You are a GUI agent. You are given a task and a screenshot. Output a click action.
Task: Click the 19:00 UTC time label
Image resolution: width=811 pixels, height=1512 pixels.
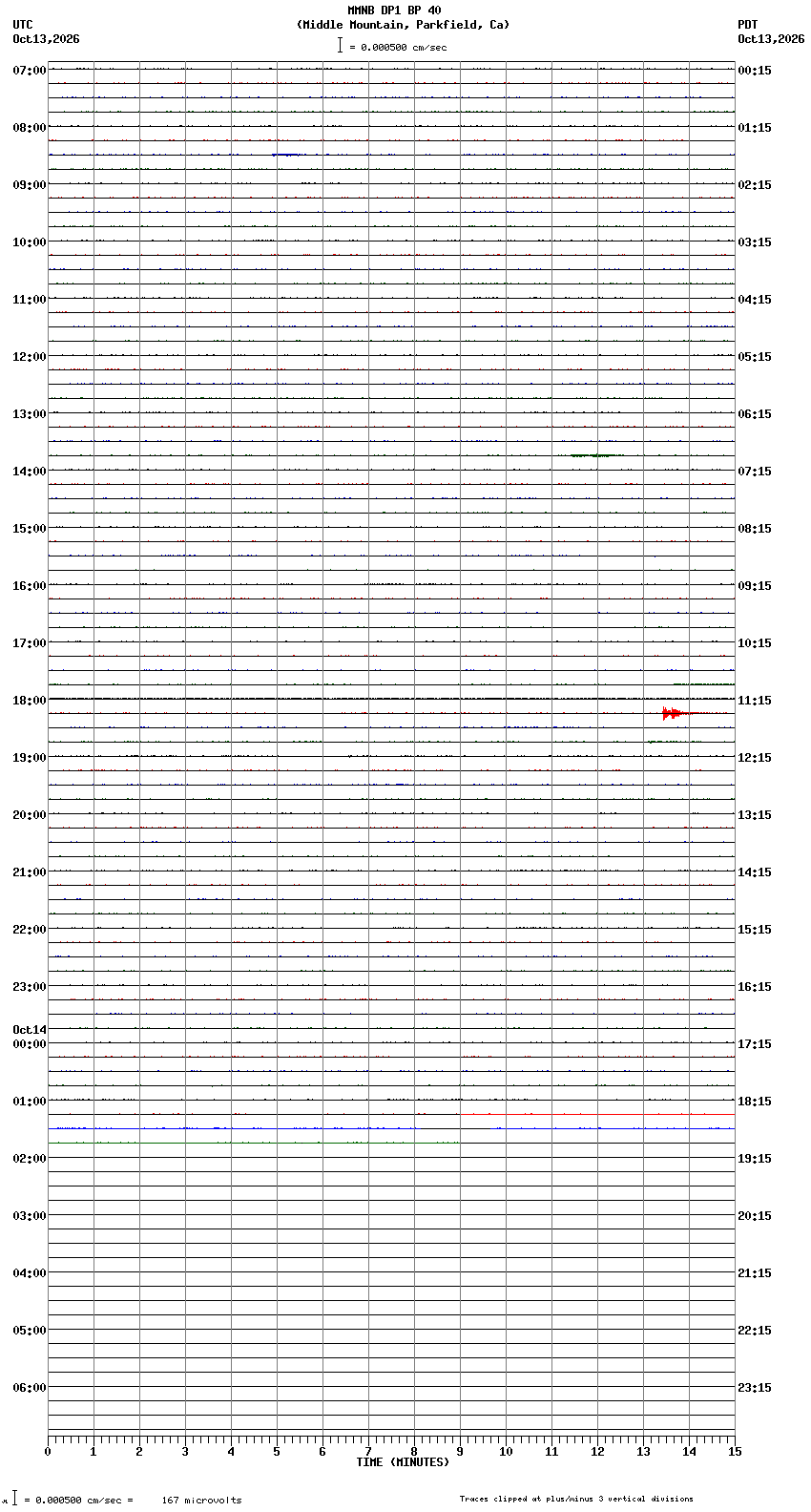(30, 758)
